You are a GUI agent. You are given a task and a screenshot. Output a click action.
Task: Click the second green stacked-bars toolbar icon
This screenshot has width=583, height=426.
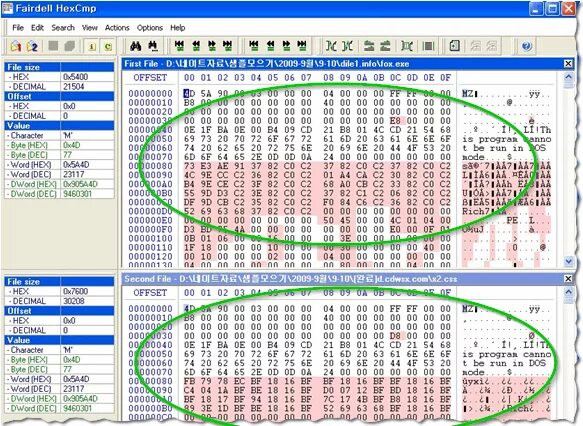pyautogui.click(x=385, y=46)
